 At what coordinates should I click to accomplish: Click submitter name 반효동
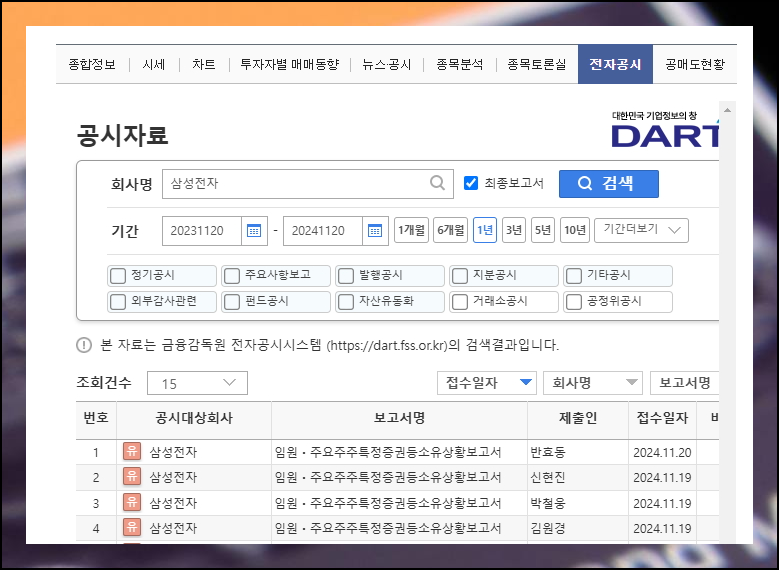(x=548, y=452)
